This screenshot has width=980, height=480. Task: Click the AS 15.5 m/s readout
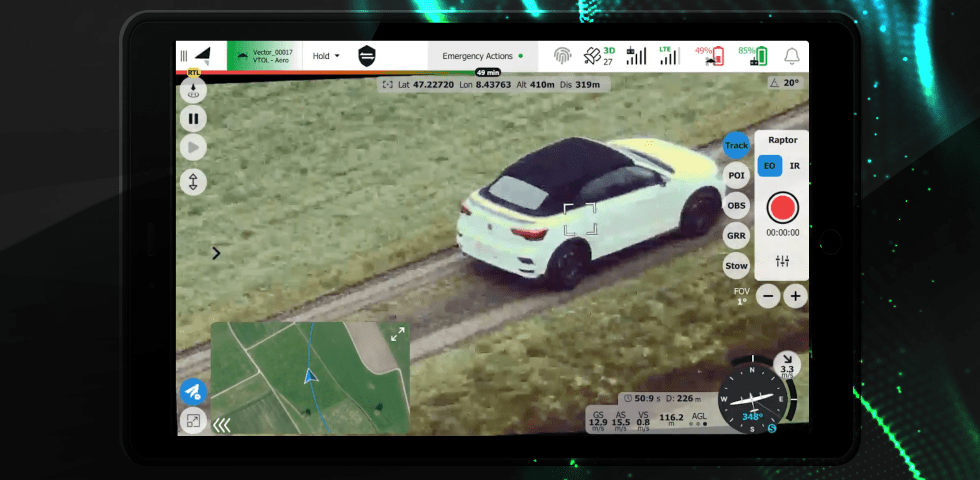pyautogui.click(x=621, y=420)
